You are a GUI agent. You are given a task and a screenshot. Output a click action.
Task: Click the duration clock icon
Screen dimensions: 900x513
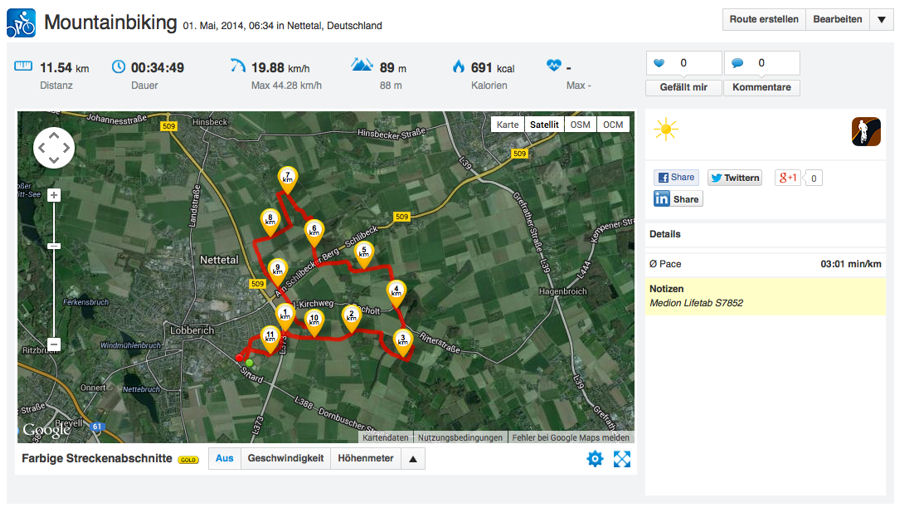(x=118, y=67)
